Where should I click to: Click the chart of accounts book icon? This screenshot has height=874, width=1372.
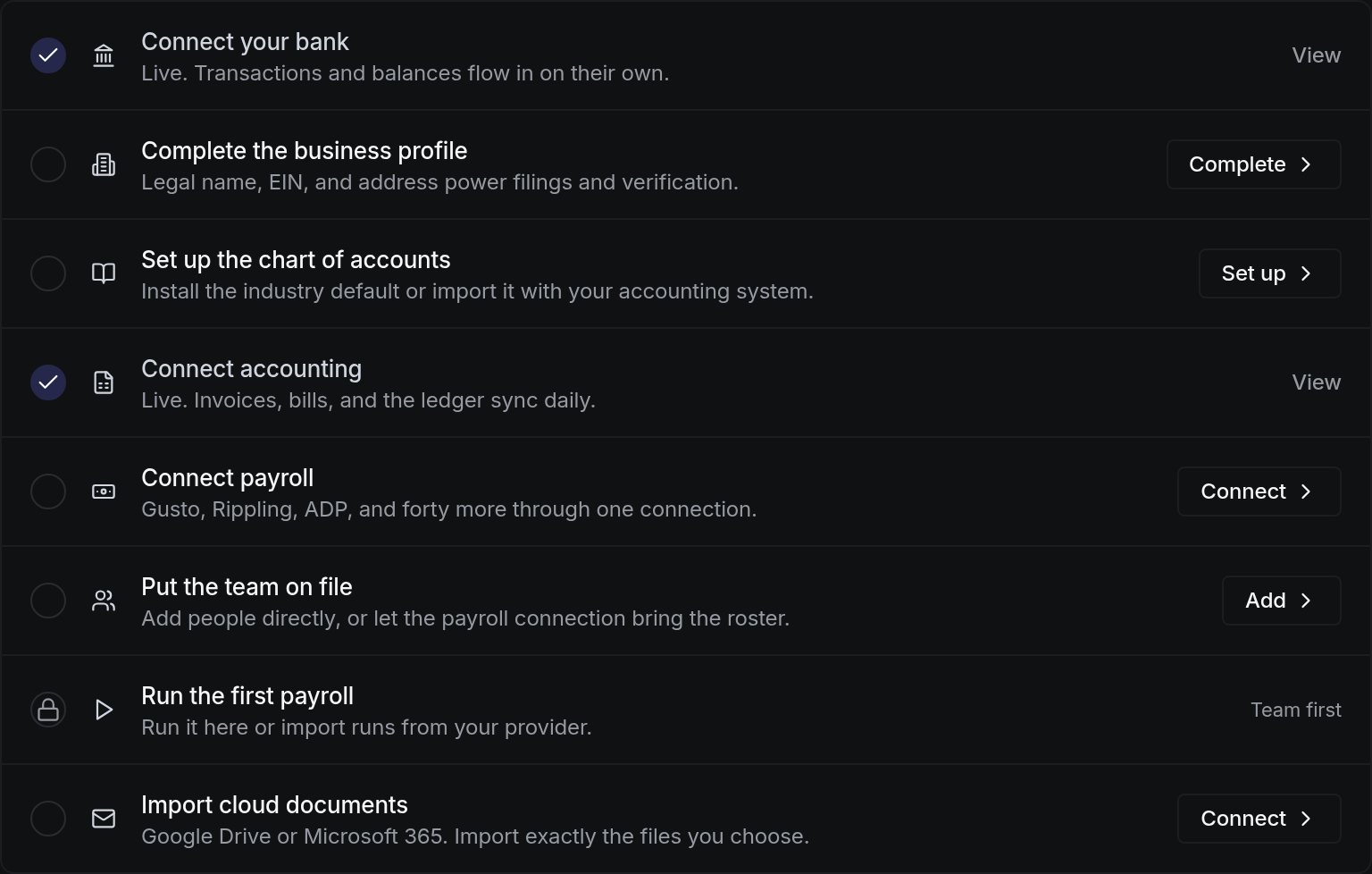point(104,273)
